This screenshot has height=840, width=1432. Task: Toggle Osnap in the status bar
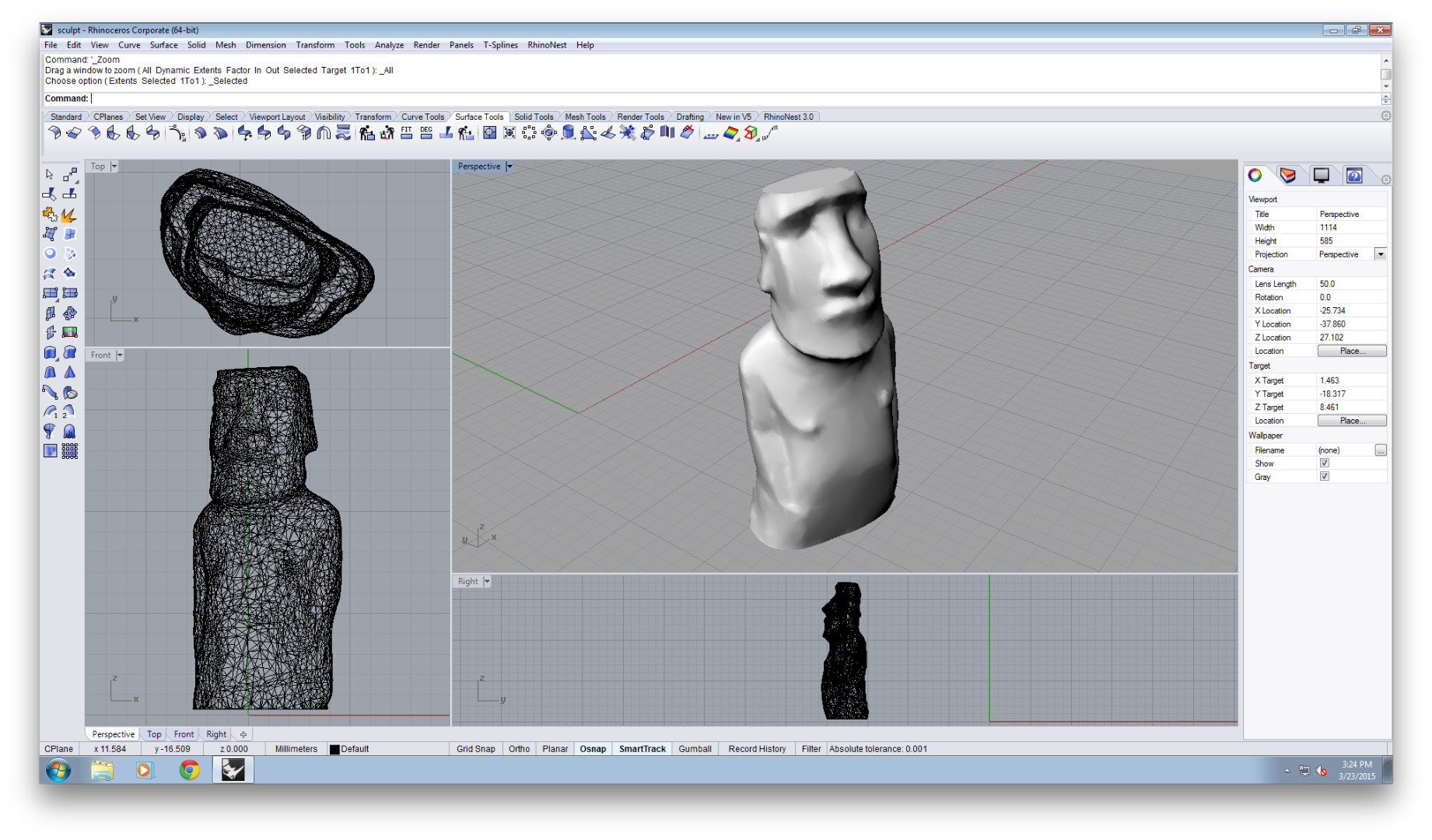[x=593, y=749]
